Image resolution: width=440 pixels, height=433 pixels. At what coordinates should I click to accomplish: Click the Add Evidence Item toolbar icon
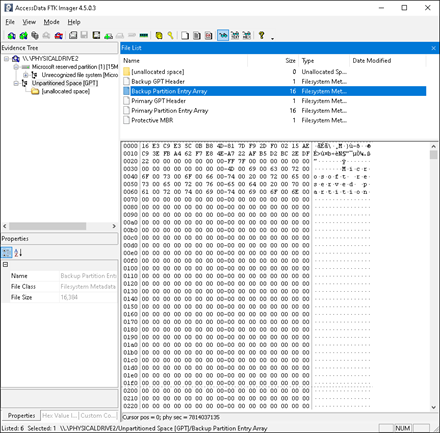tap(12, 35)
